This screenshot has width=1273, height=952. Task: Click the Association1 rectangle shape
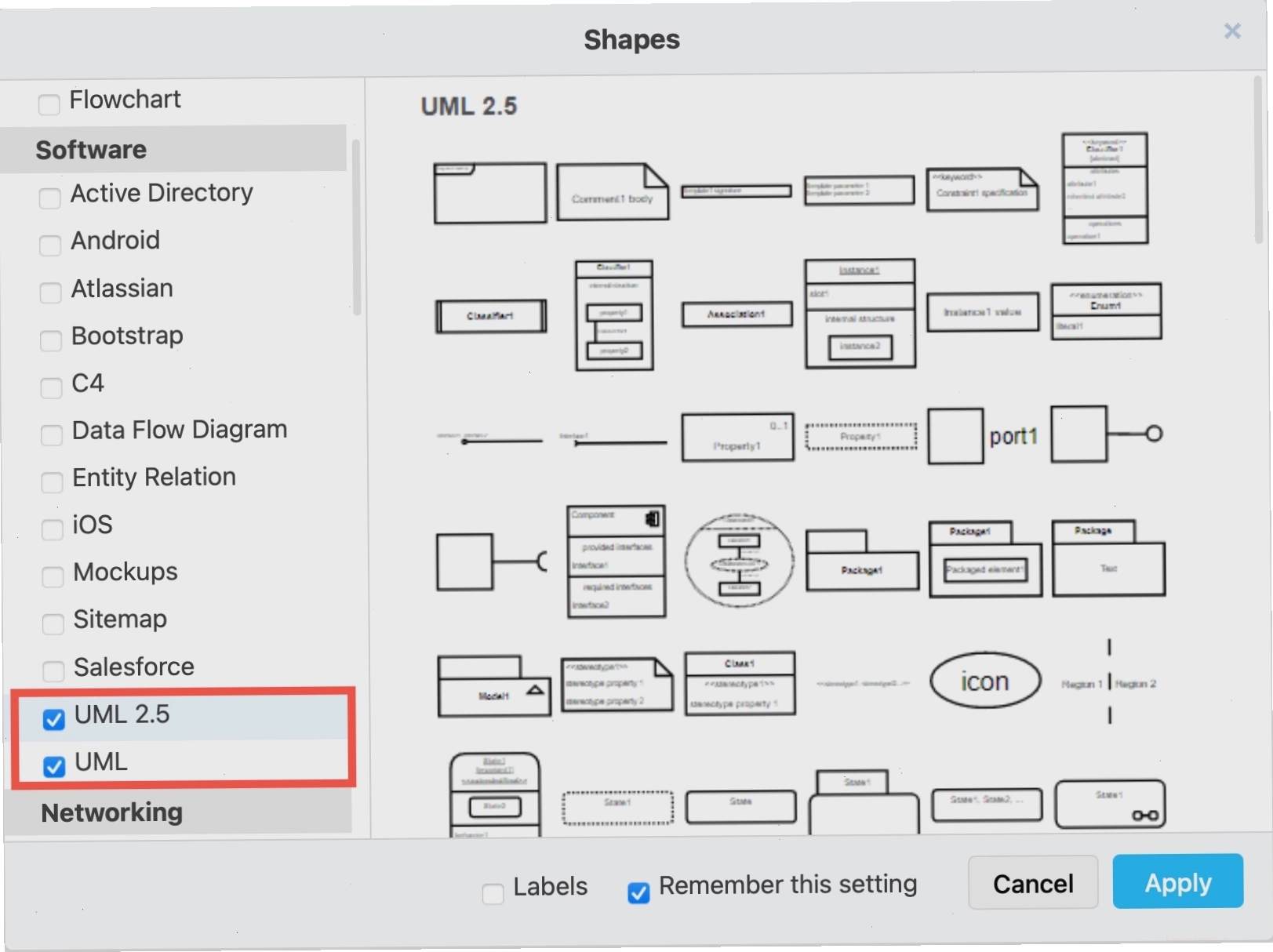tap(737, 314)
